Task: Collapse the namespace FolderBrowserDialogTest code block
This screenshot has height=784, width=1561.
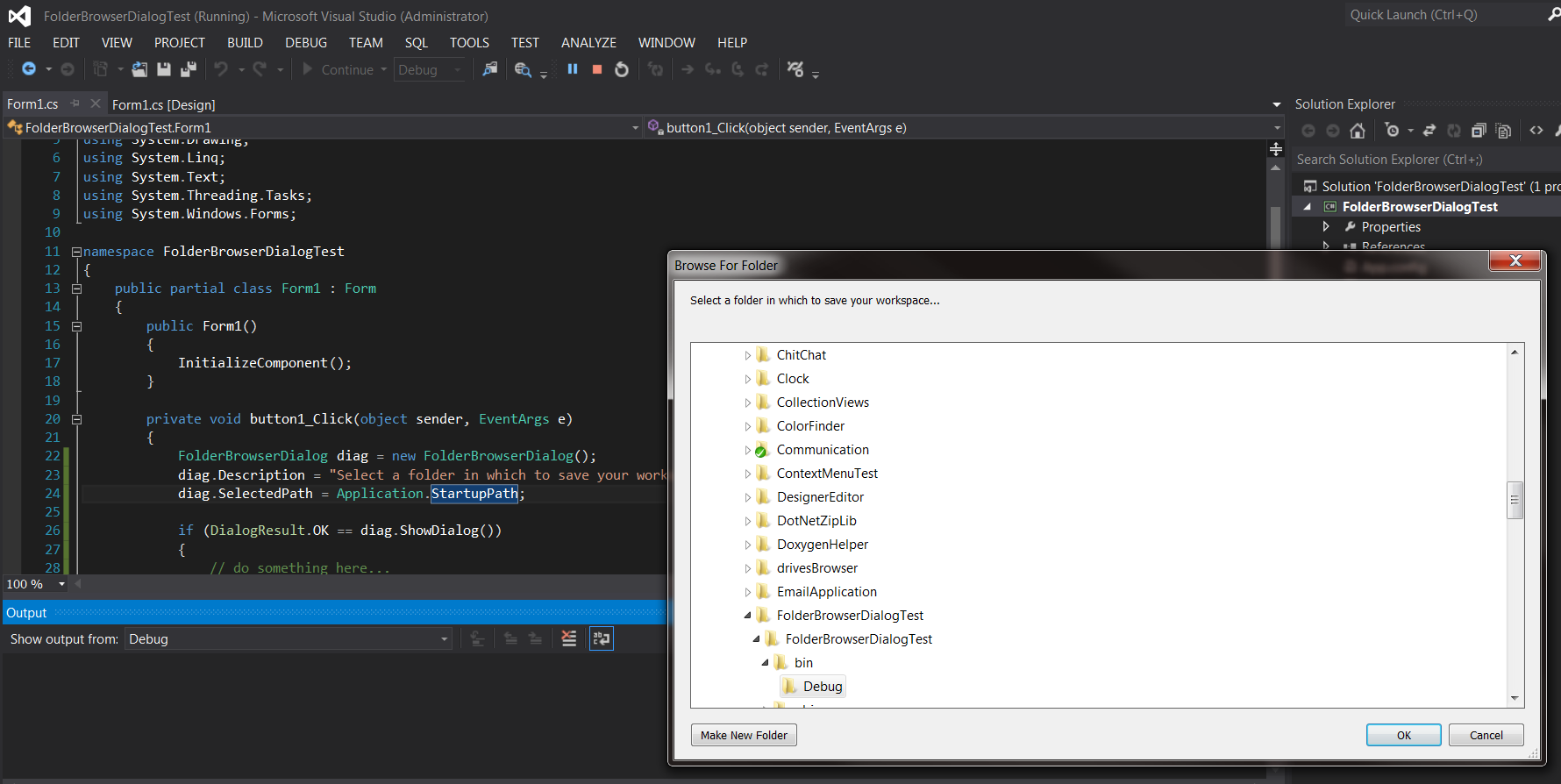Action: (x=76, y=252)
